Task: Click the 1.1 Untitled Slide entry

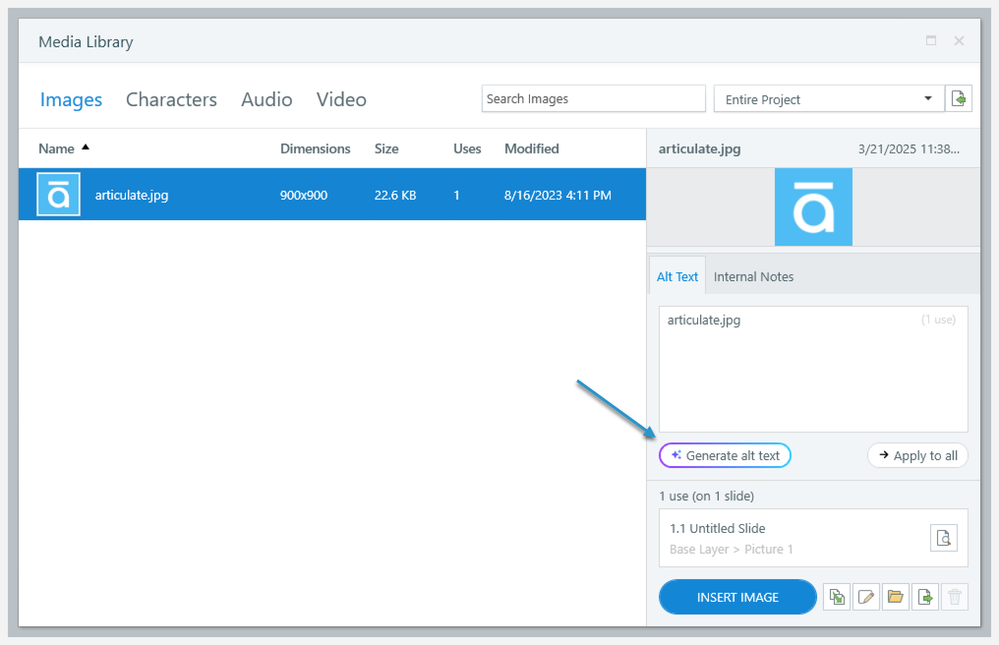Action: click(x=717, y=528)
